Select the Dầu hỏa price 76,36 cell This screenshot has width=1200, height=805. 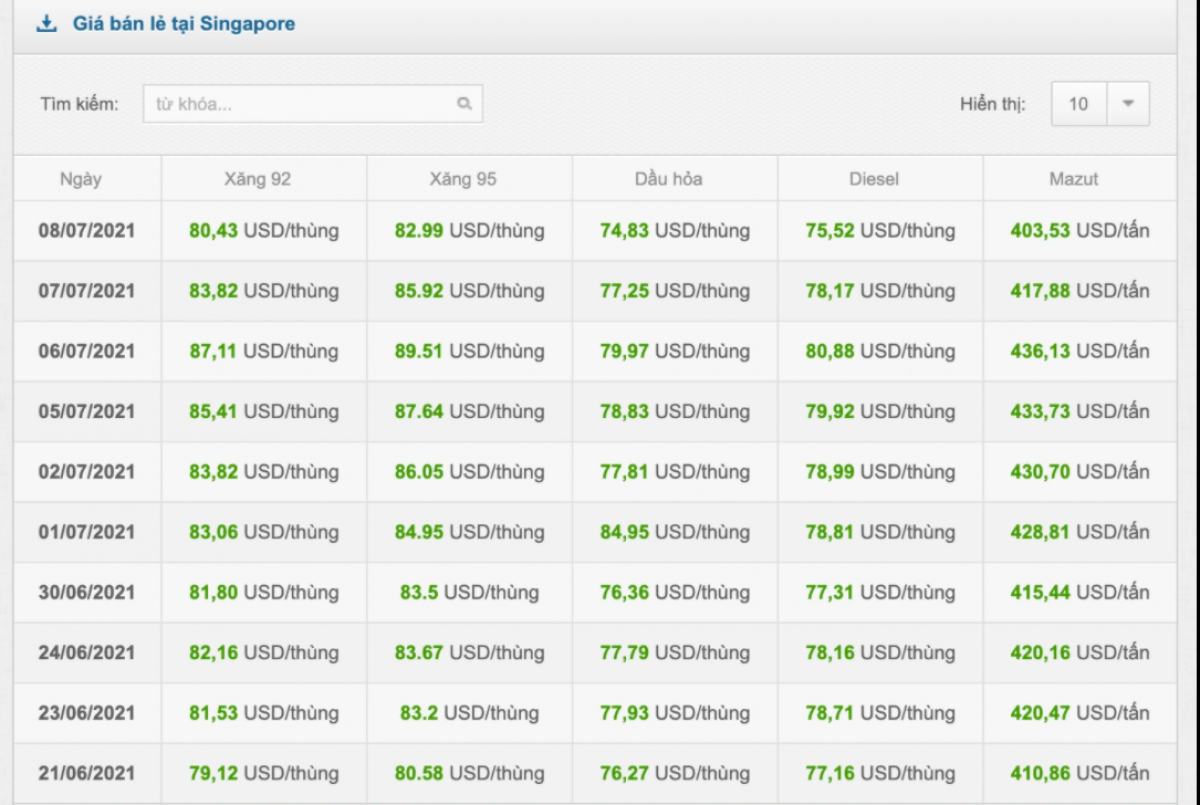pos(674,592)
